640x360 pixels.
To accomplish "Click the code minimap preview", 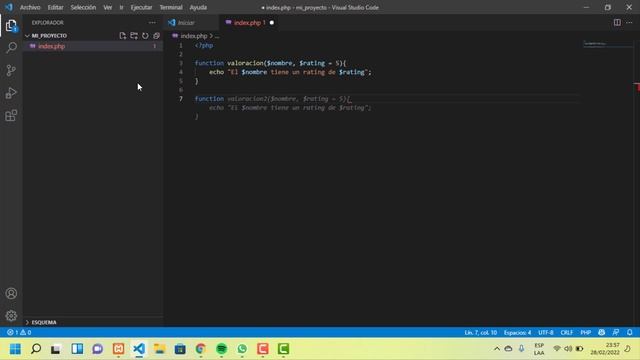I will 607,44.
